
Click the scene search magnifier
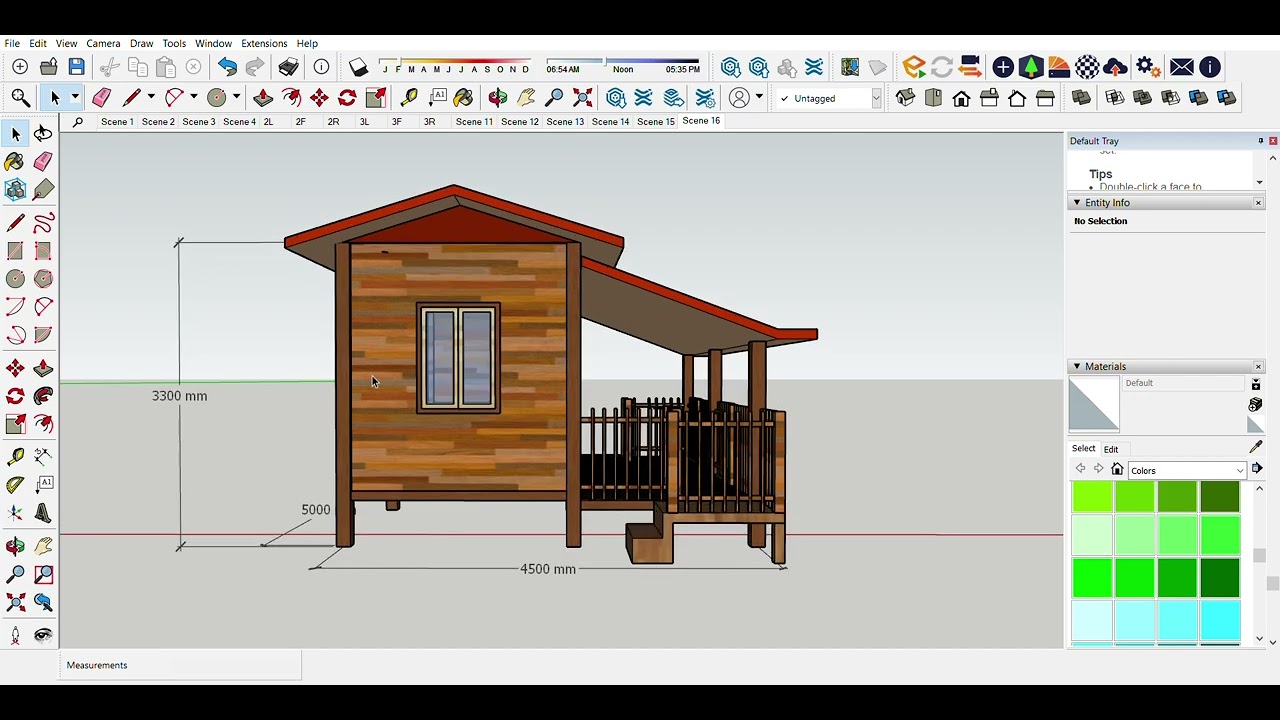78,122
